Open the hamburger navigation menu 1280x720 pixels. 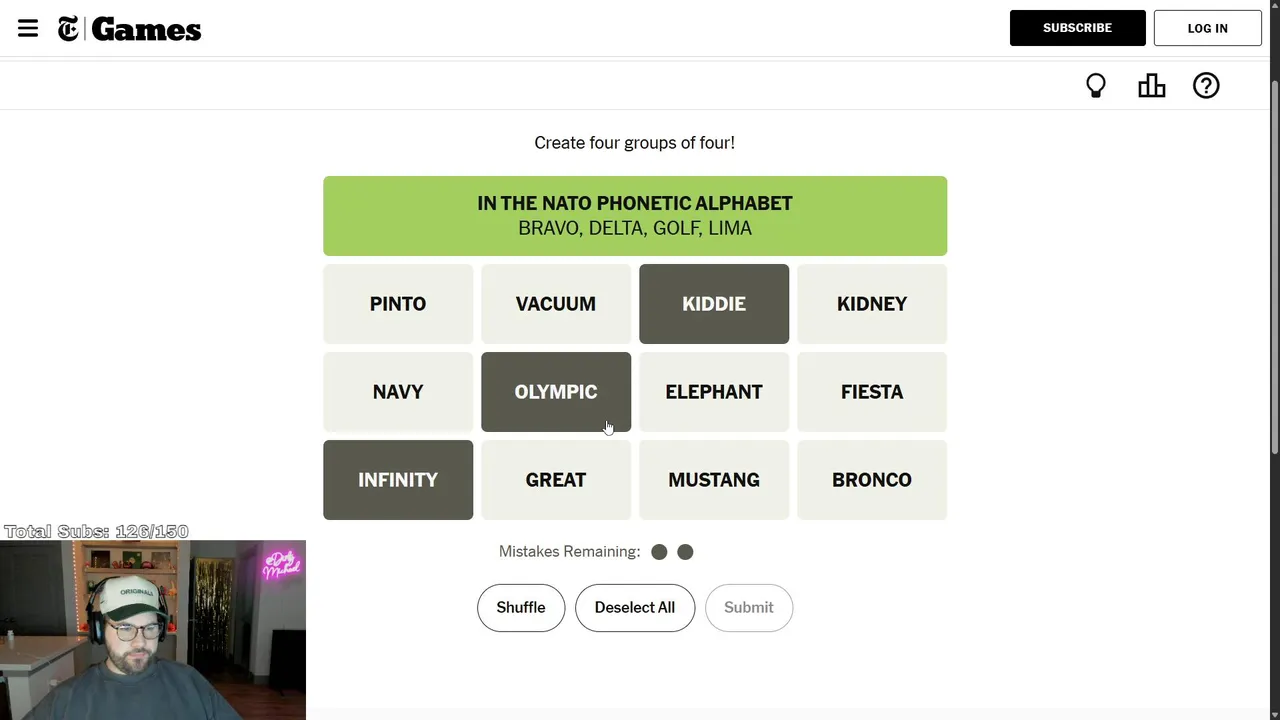28,28
